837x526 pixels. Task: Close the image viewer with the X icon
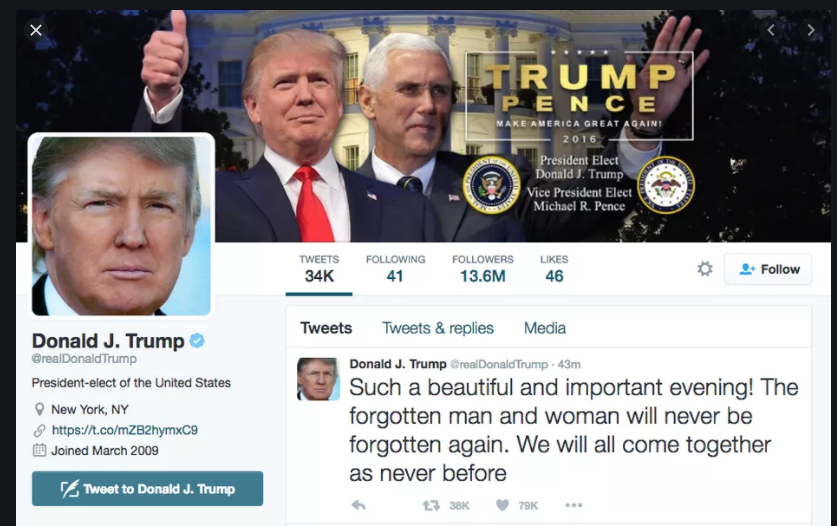pos(36,30)
